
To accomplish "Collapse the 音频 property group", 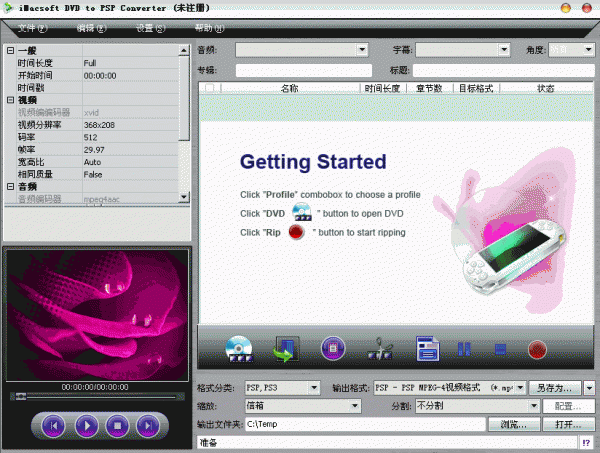I will click(x=10, y=186).
